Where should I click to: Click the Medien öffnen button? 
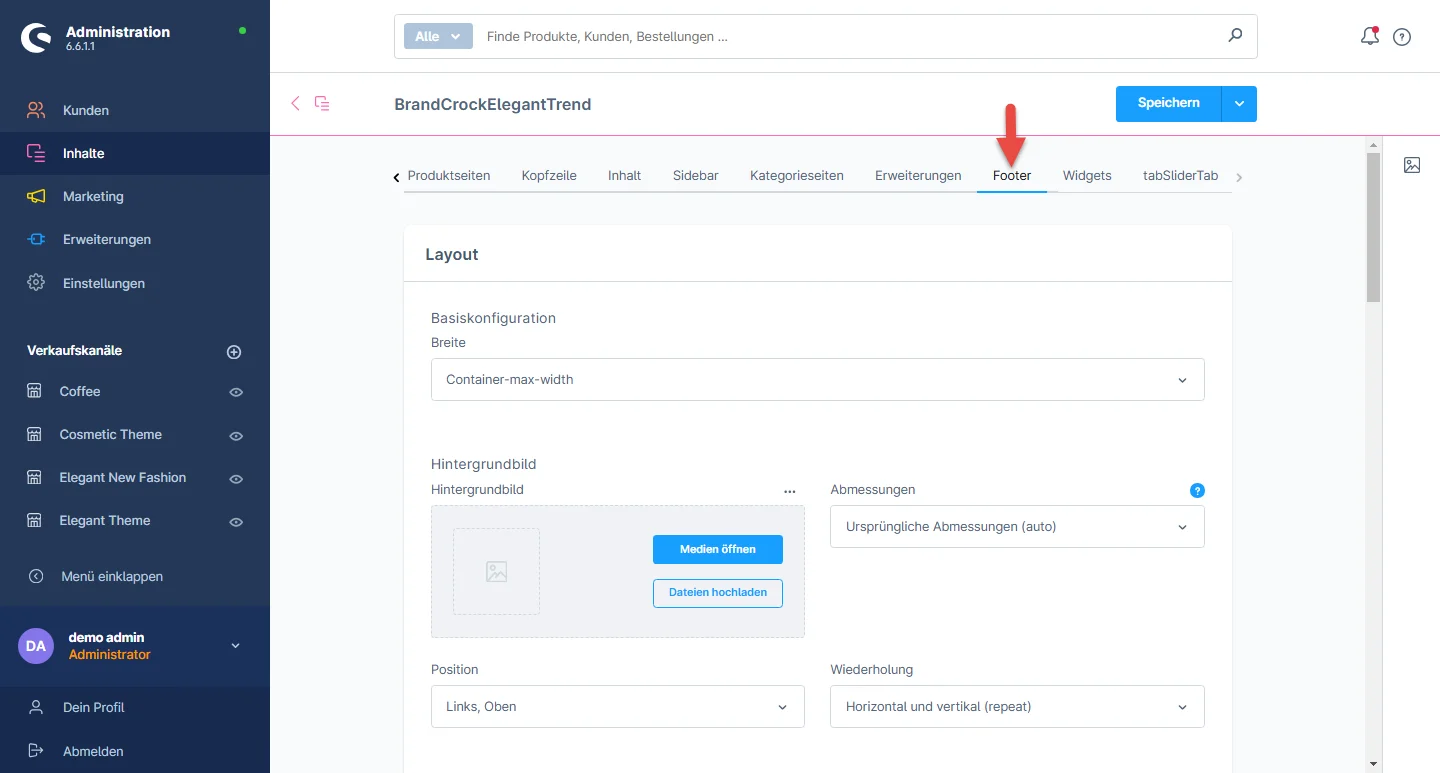717,549
